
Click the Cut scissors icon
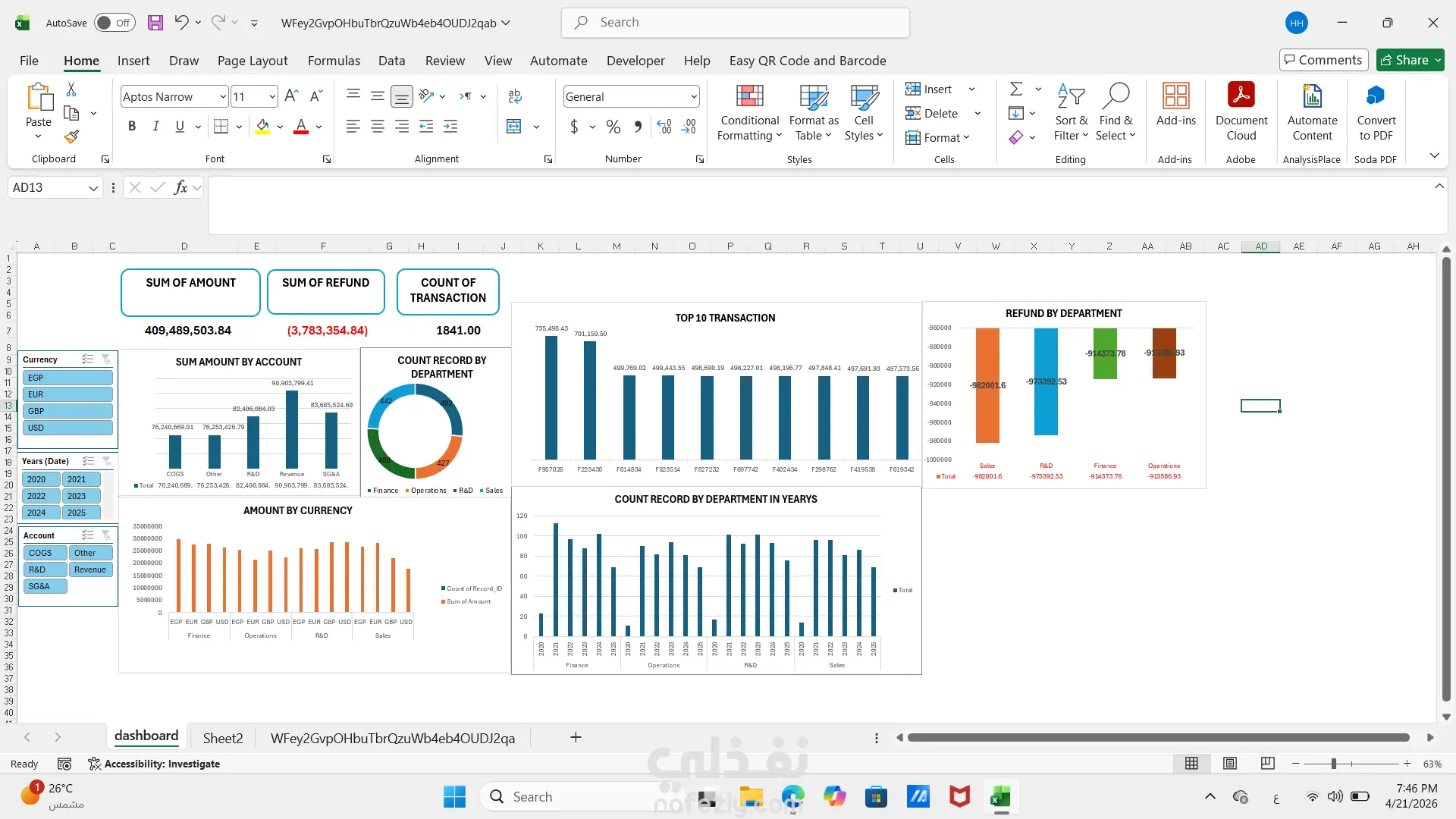[x=71, y=89]
